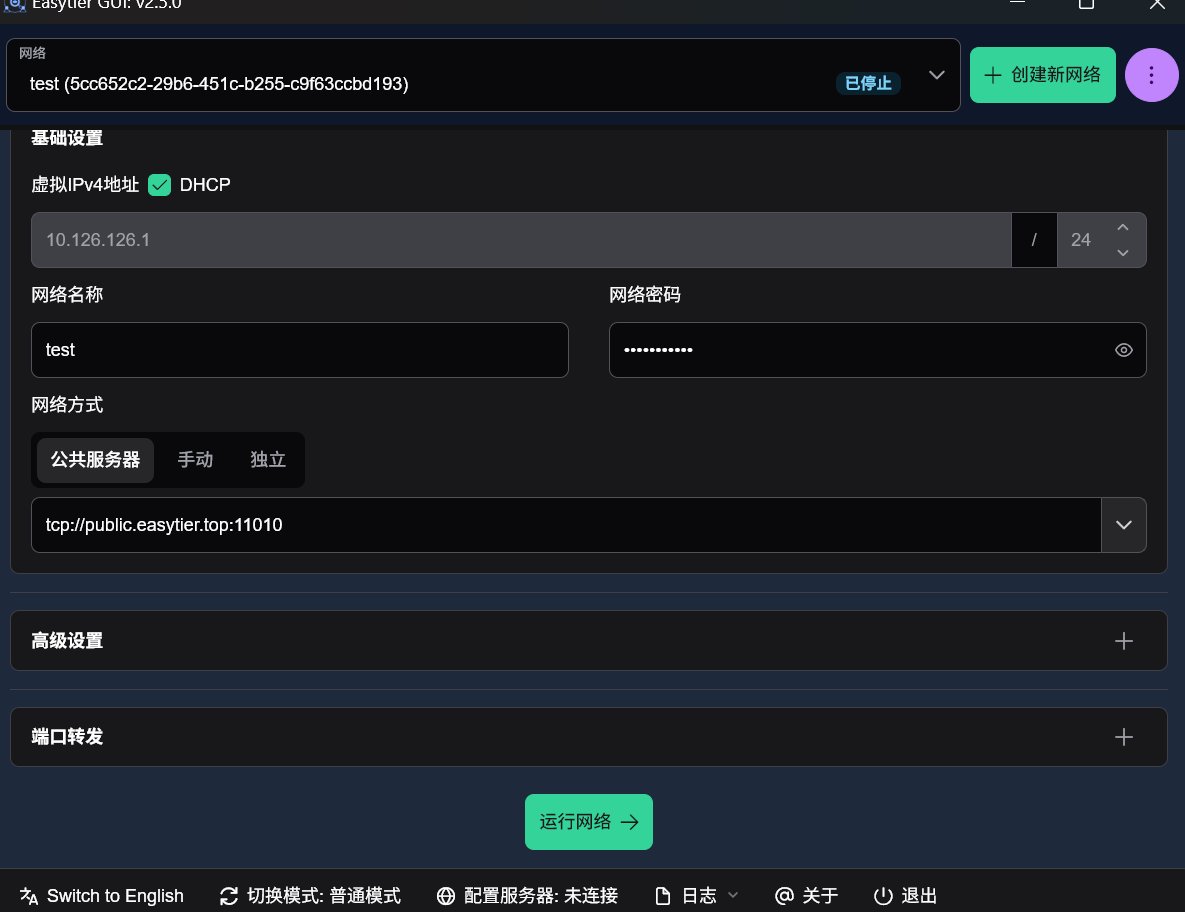This screenshot has height=912, width=1185.
Task: Click the 配置服务器 globe icon
Action: [446, 896]
